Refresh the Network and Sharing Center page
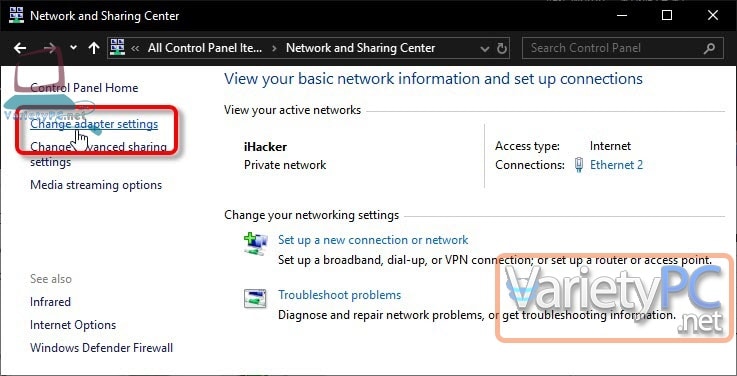 pyautogui.click(x=502, y=48)
